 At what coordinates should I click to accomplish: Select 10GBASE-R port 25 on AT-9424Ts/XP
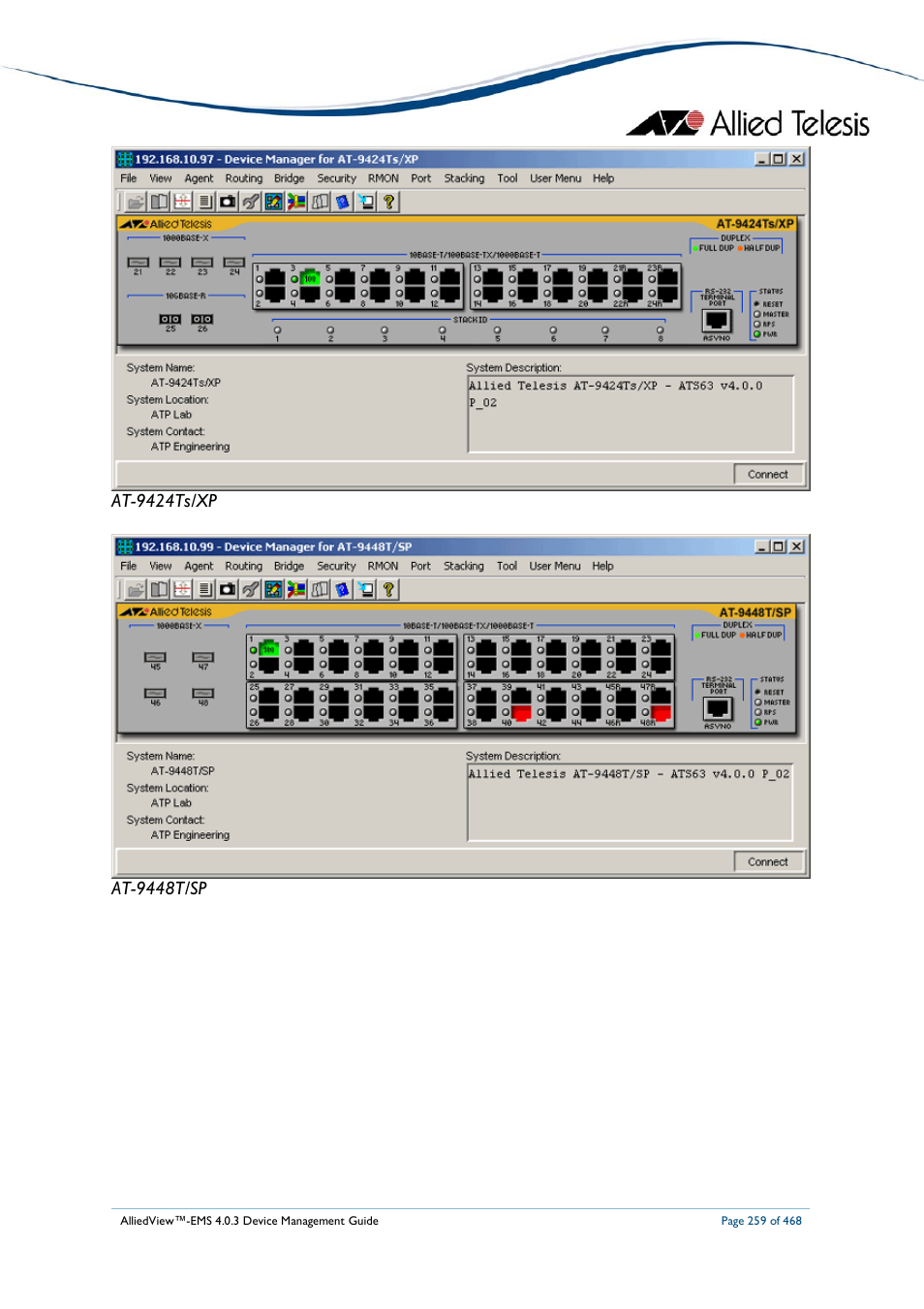click(170, 319)
